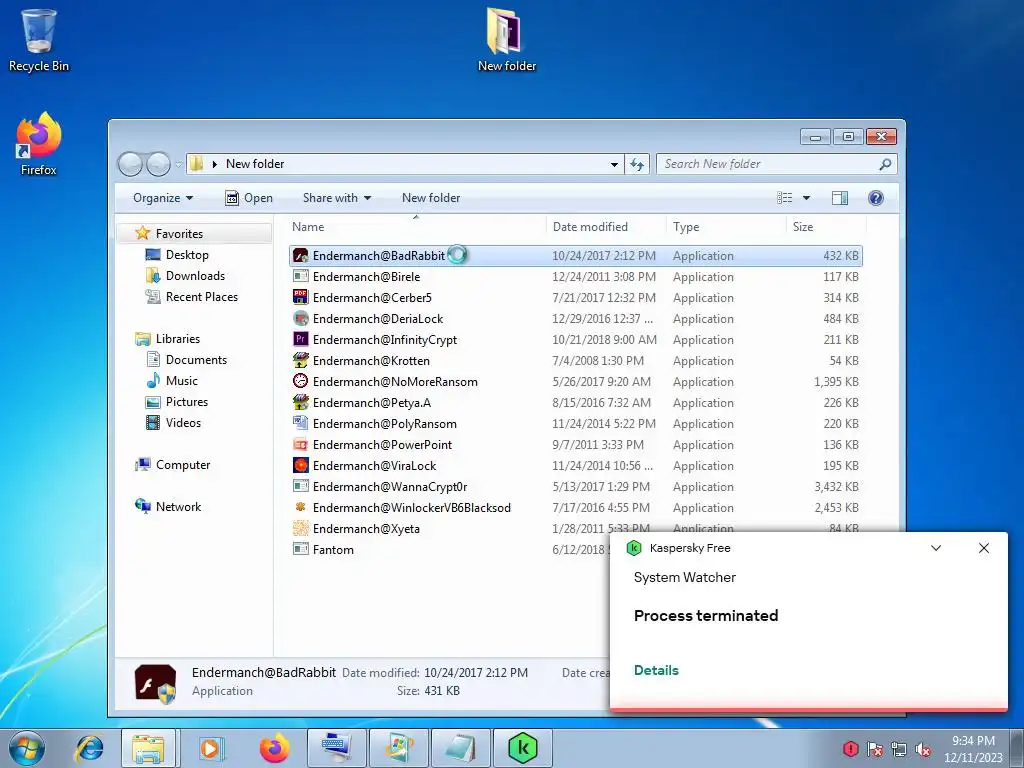Click the New folder toolbar button
1024x768 pixels.
coord(431,198)
